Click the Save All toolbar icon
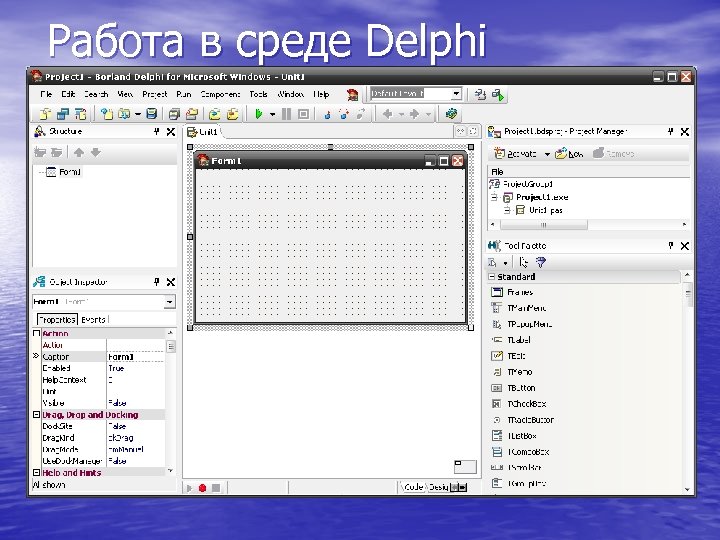The width and height of the screenshot is (720, 540). point(174,113)
